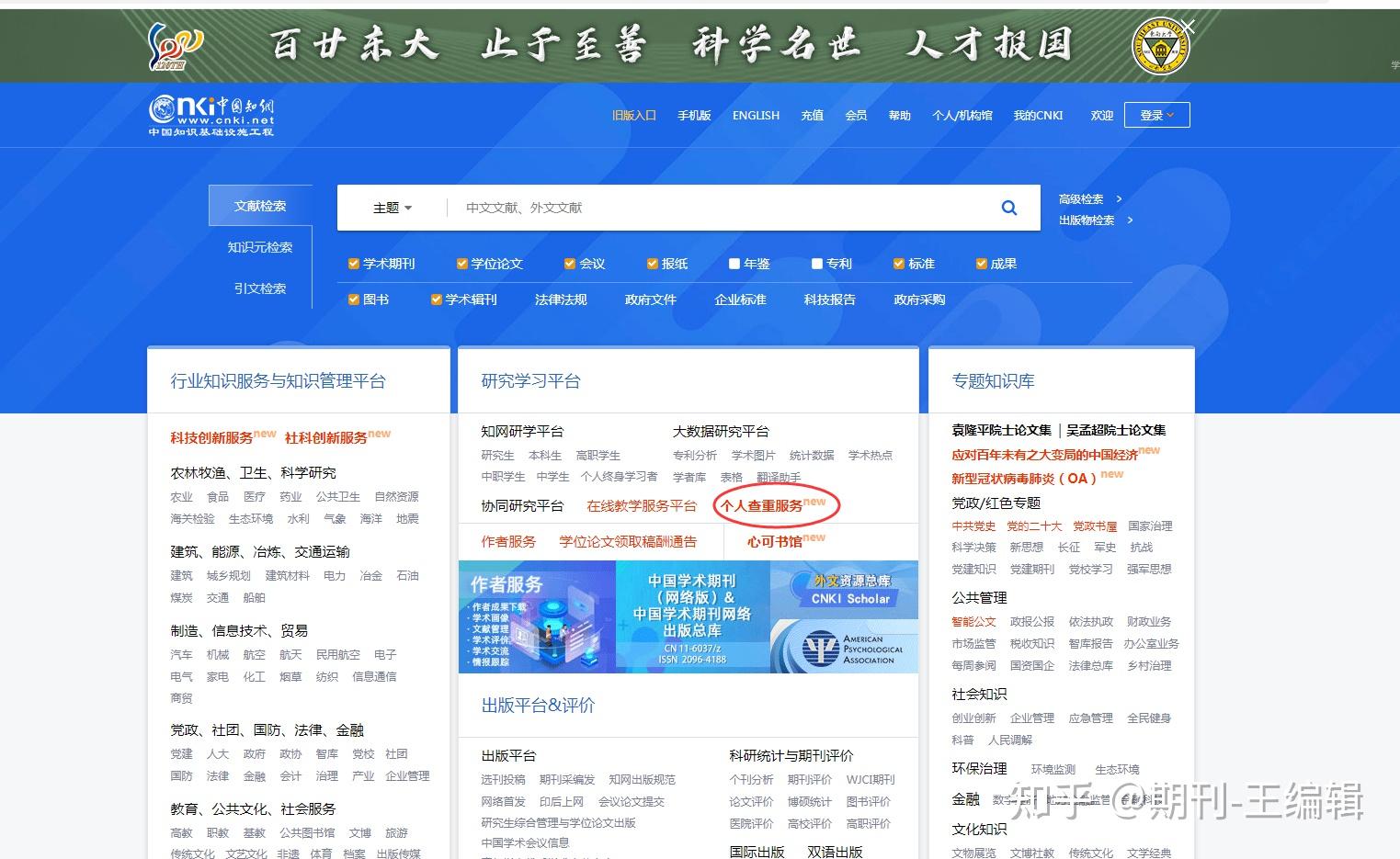Image resolution: width=1400 pixels, height=859 pixels.
Task: Uncheck the 图书 checkbox
Action: tap(353, 300)
